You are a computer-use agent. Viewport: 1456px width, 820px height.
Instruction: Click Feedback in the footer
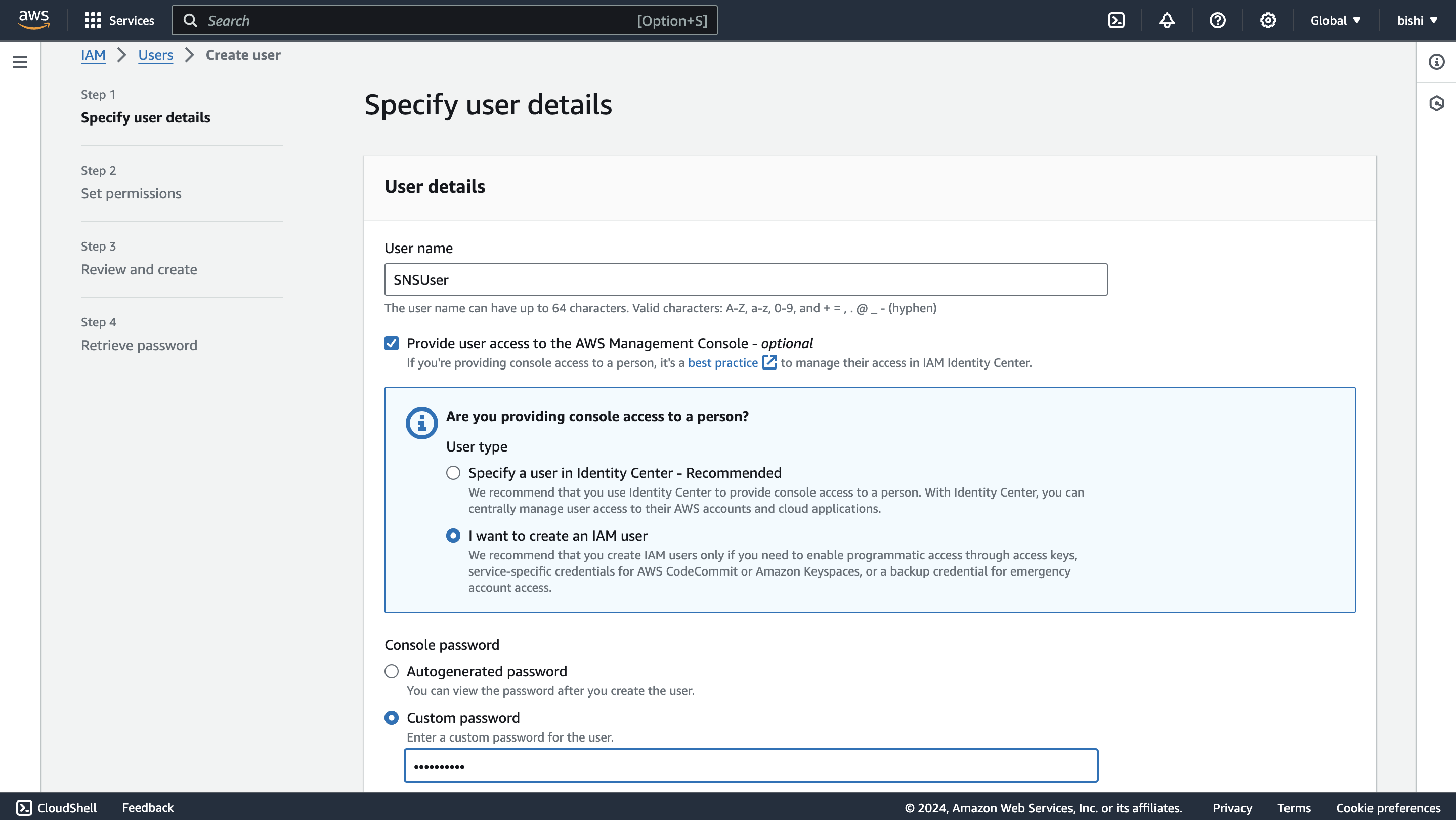point(148,807)
